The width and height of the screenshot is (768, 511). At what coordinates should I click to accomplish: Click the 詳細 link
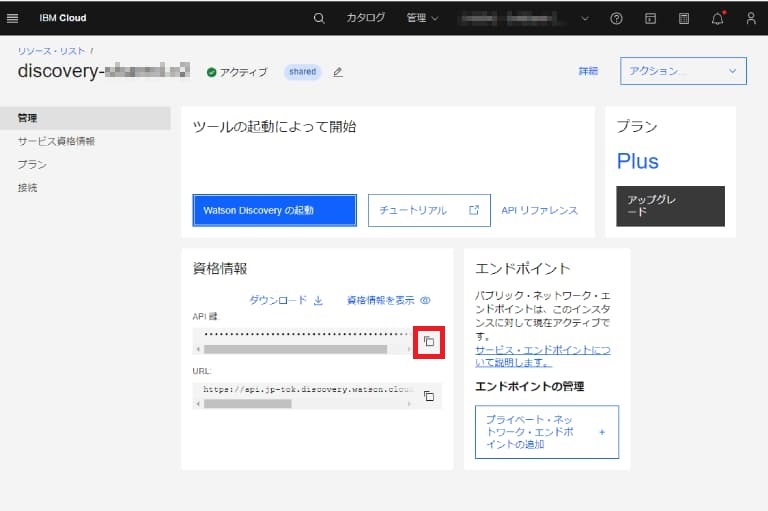click(588, 71)
